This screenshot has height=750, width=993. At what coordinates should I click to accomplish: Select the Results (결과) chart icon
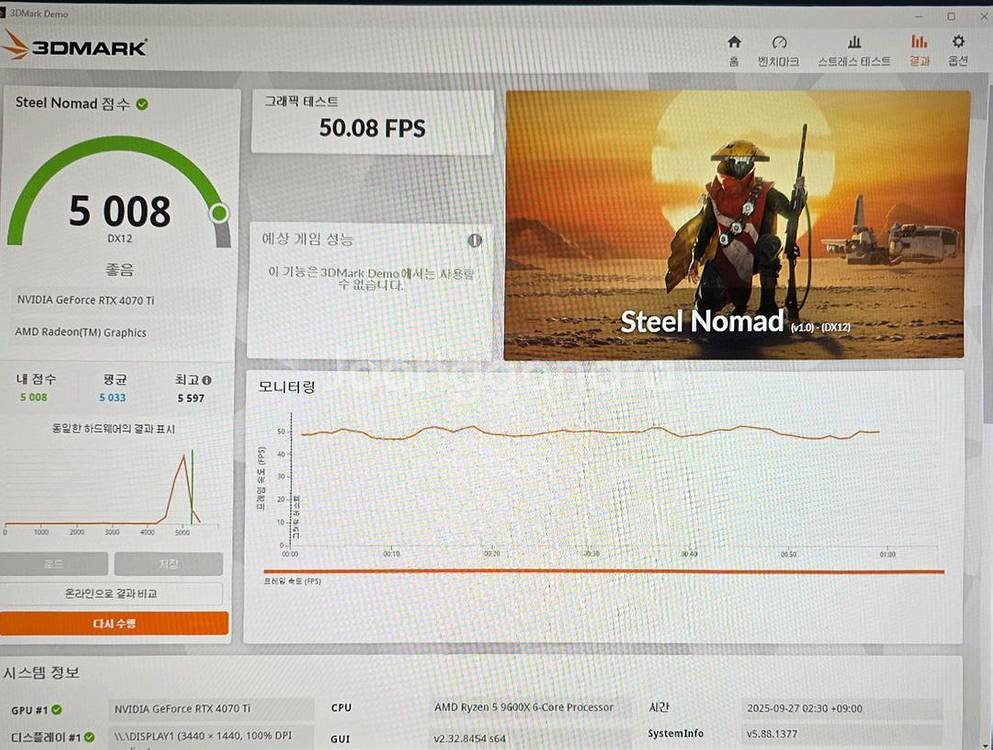point(918,42)
